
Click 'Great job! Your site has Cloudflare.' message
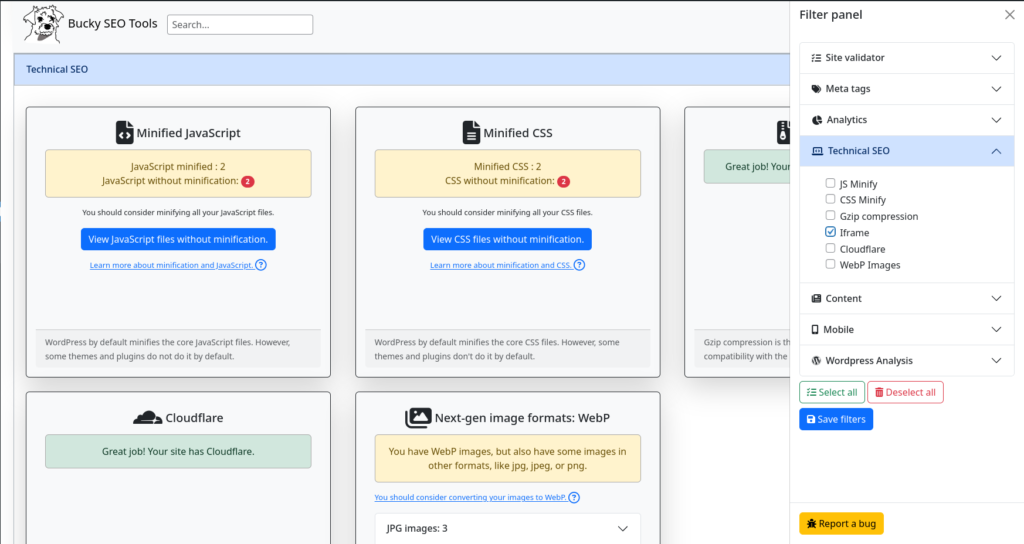[178, 451]
